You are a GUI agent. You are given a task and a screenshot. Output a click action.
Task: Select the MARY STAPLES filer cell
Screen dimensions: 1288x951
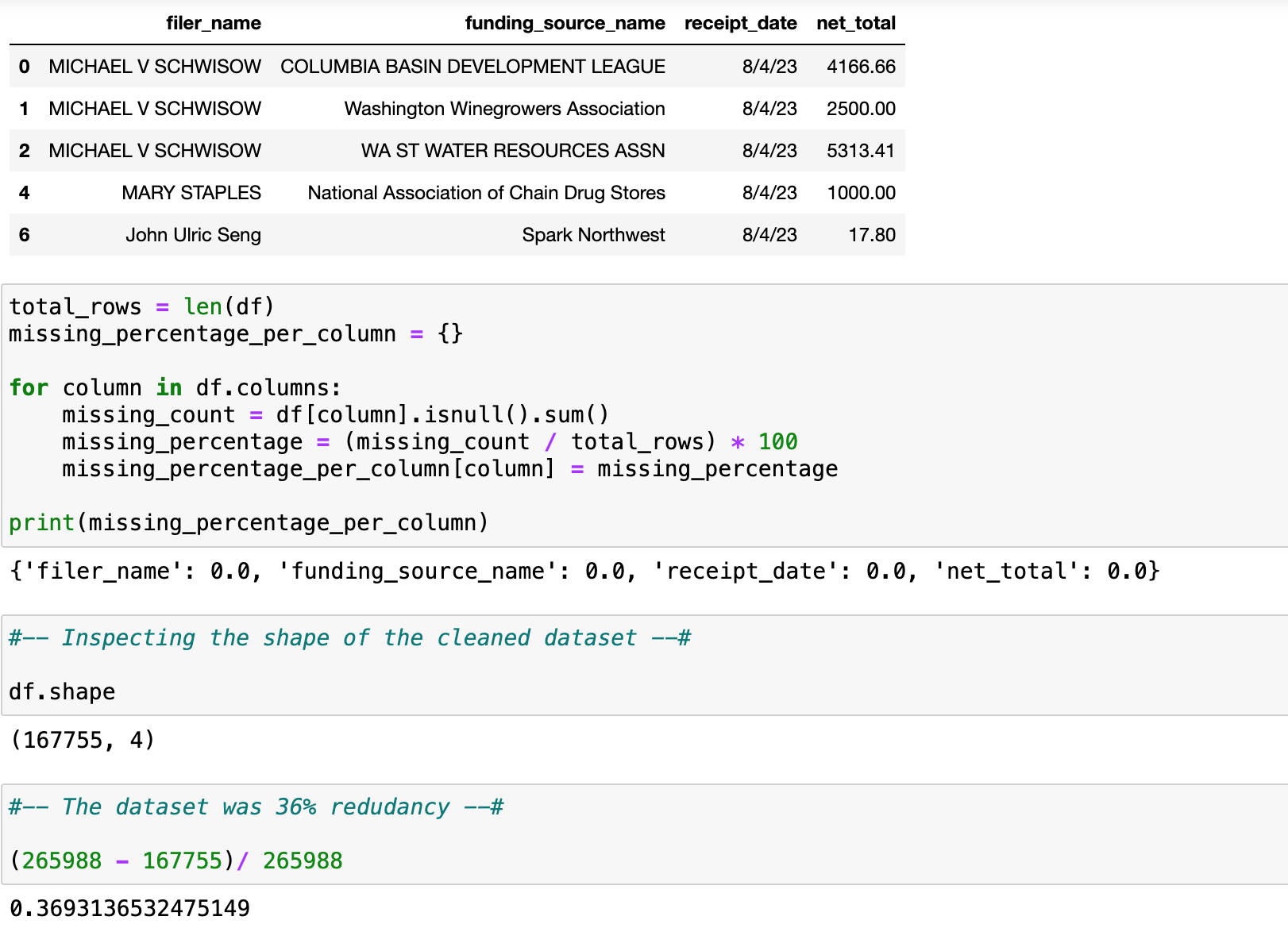191,193
